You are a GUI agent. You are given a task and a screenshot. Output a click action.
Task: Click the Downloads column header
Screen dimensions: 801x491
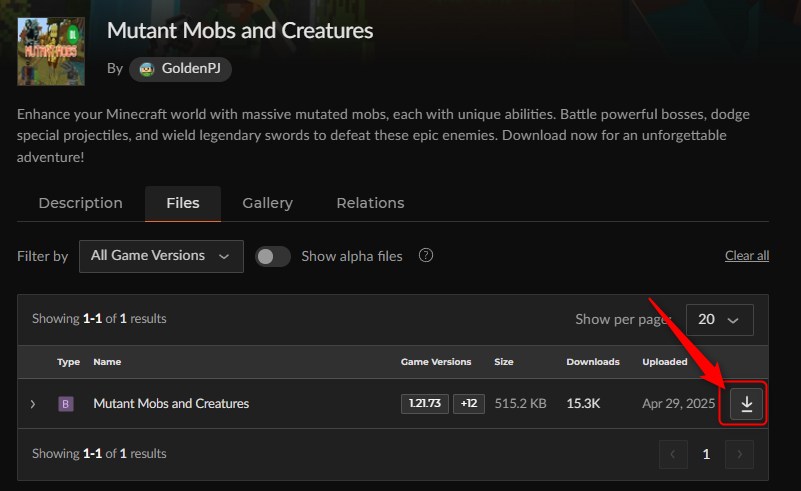point(593,362)
